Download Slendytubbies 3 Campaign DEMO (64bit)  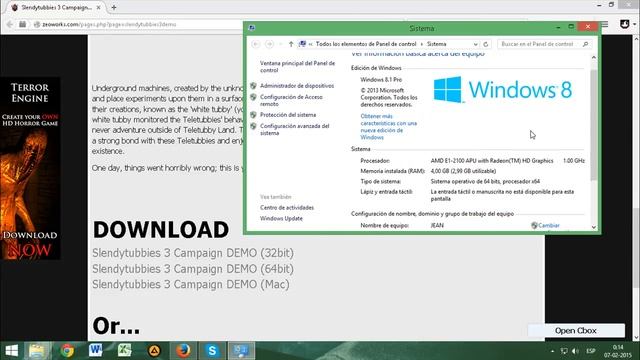click(193, 269)
